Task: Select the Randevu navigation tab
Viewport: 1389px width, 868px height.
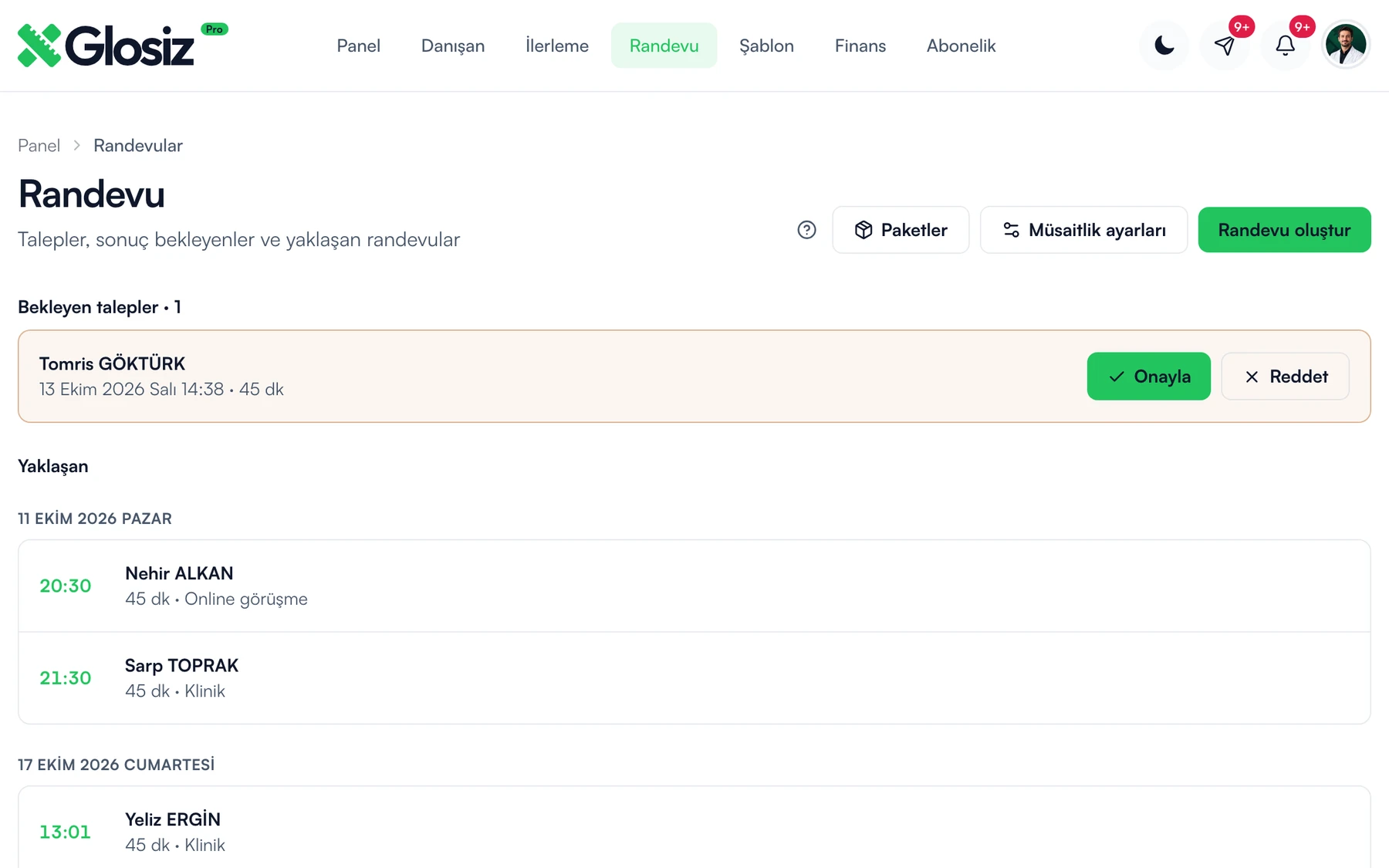Action: 664,46
